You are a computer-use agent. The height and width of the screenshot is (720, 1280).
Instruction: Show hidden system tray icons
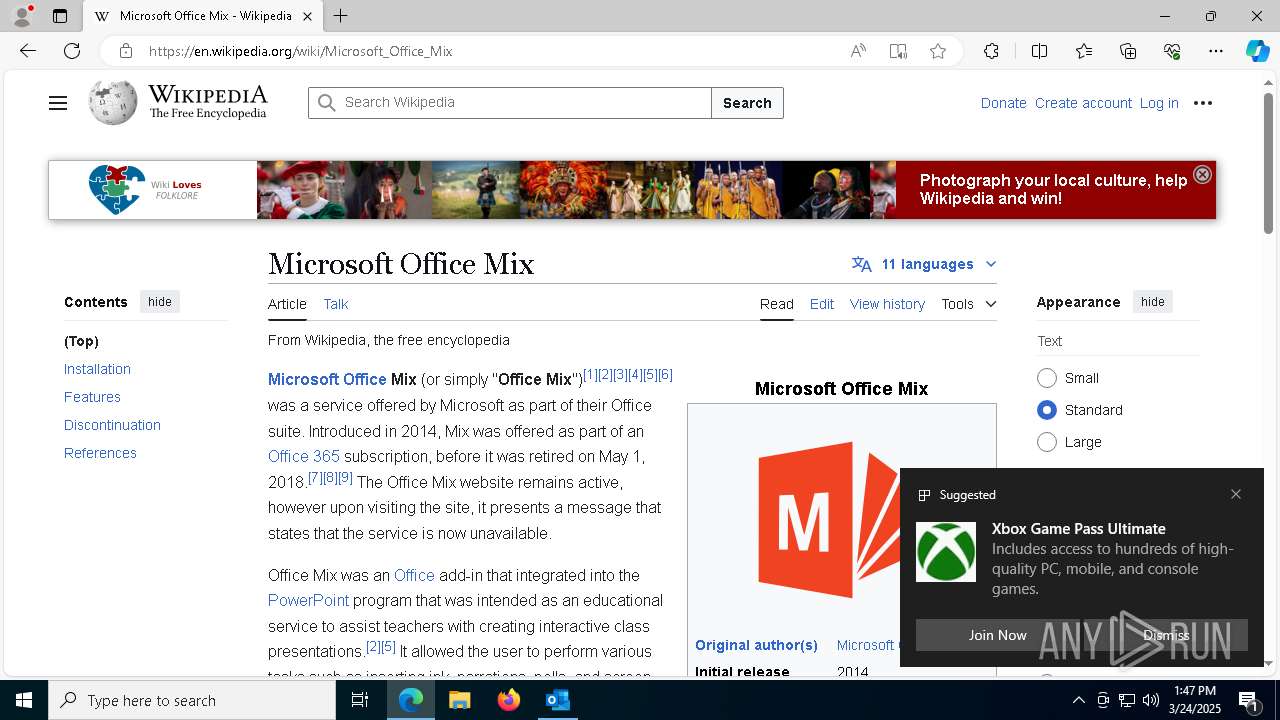click(1078, 700)
